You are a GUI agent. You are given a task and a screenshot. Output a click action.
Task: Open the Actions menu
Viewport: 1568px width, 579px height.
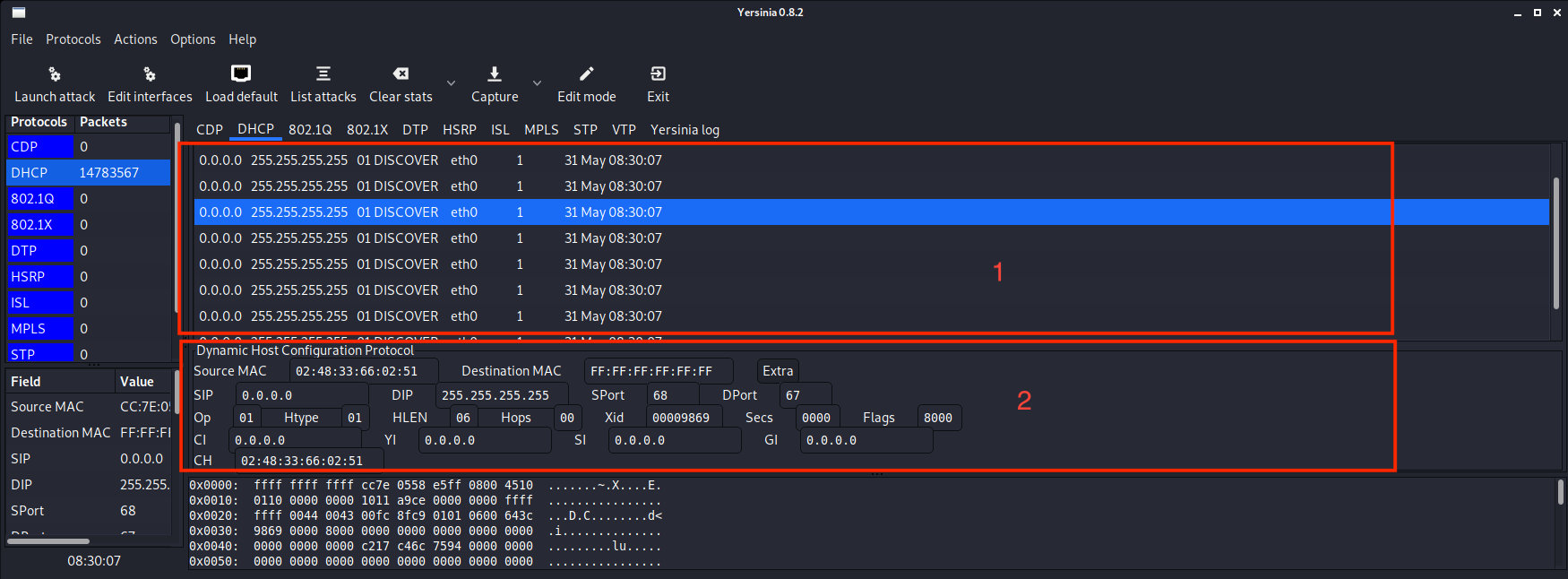pos(135,39)
